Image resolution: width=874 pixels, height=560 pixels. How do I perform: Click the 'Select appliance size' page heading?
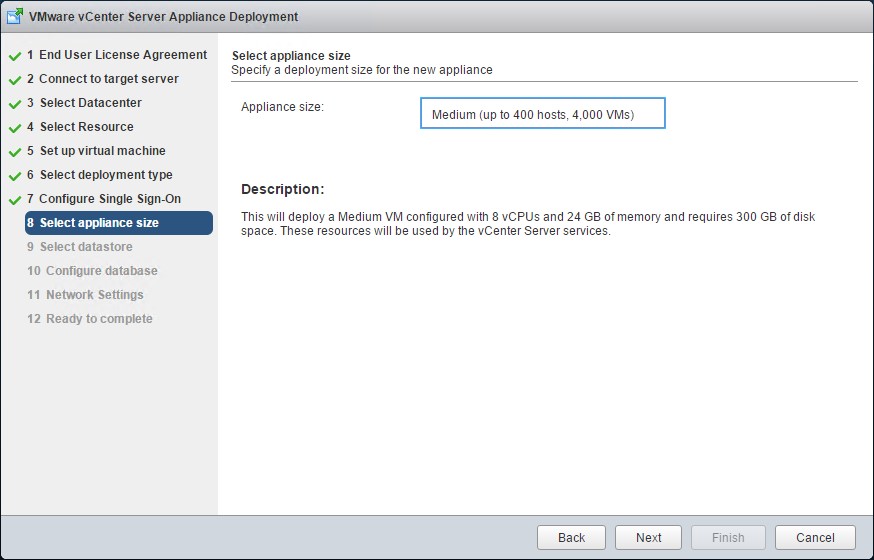click(x=291, y=56)
